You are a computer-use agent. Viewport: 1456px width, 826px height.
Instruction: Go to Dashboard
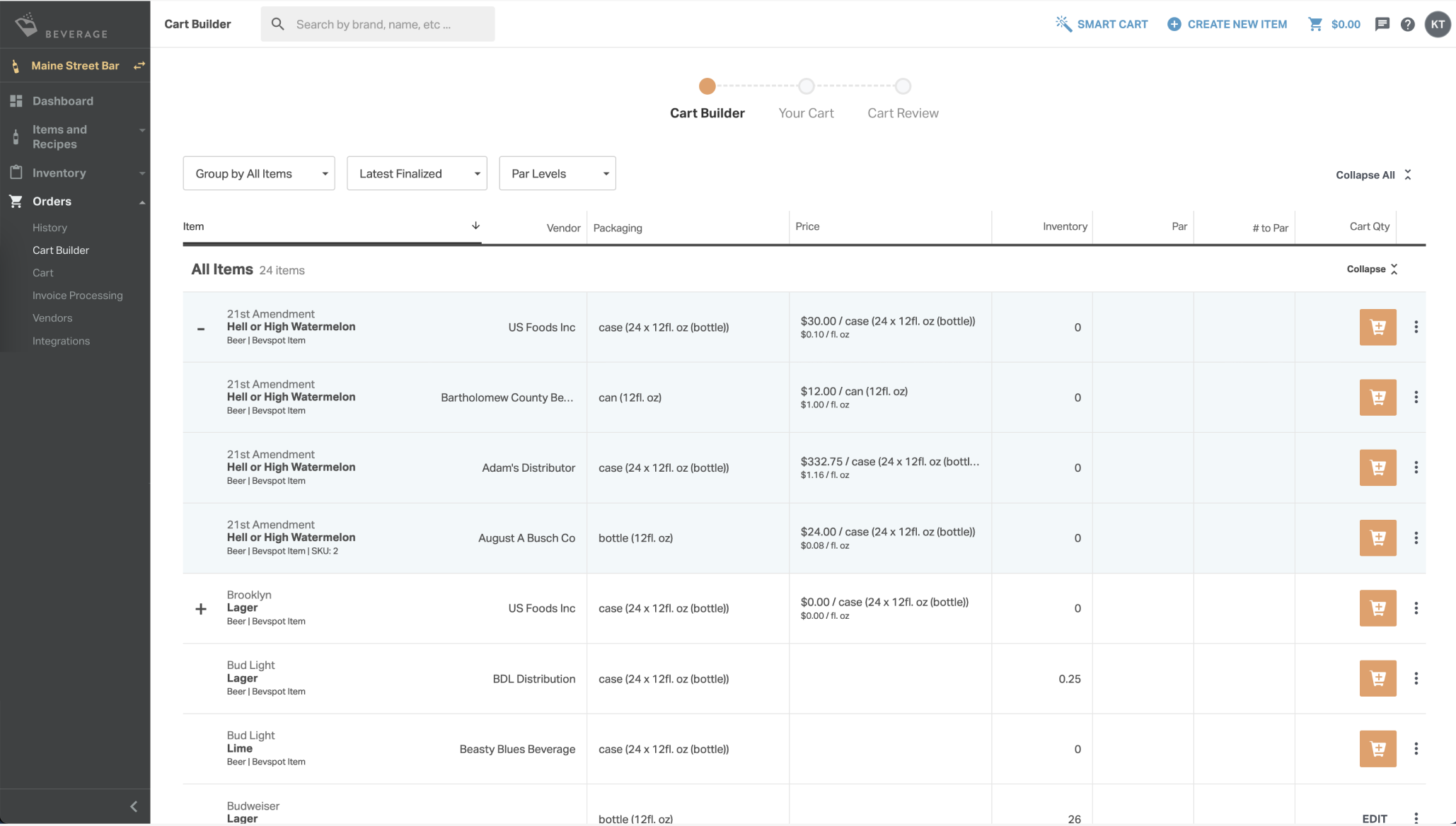(x=63, y=100)
